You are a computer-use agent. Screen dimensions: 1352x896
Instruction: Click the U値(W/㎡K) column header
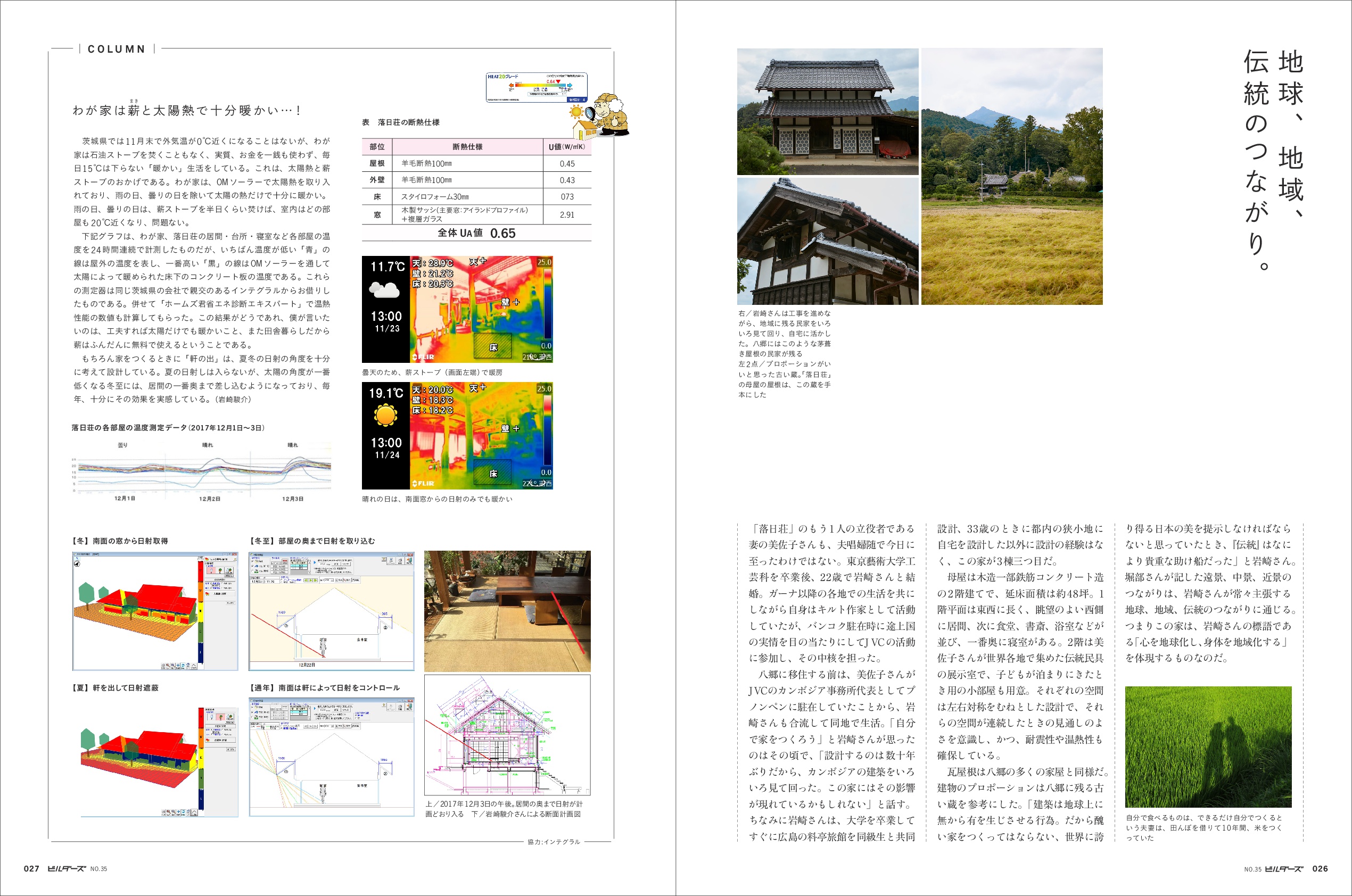coord(567,147)
